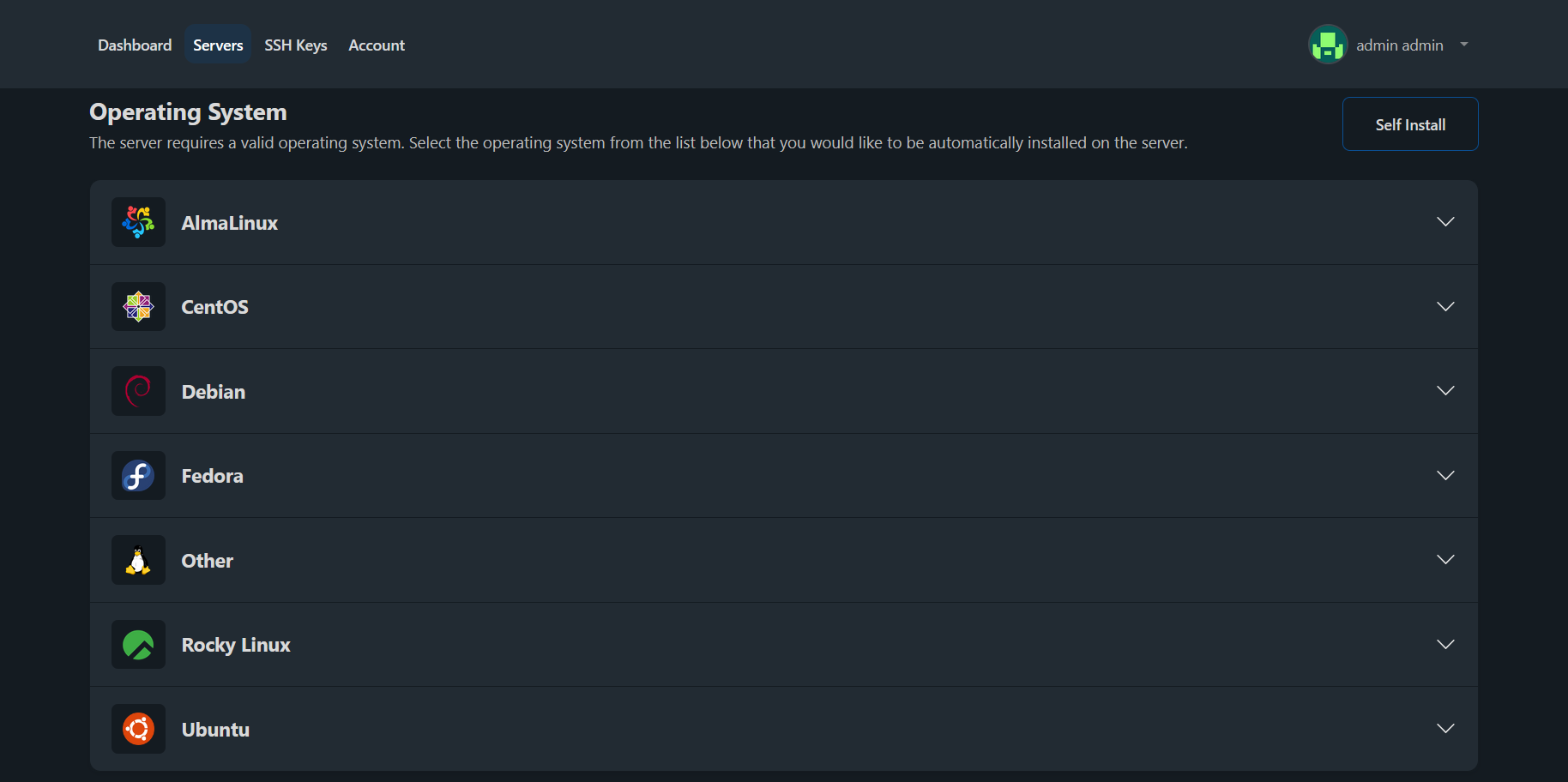This screenshot has width=1568, height=782.
Task: Click the admin user avatar icon
Action: click(1327, 45)
